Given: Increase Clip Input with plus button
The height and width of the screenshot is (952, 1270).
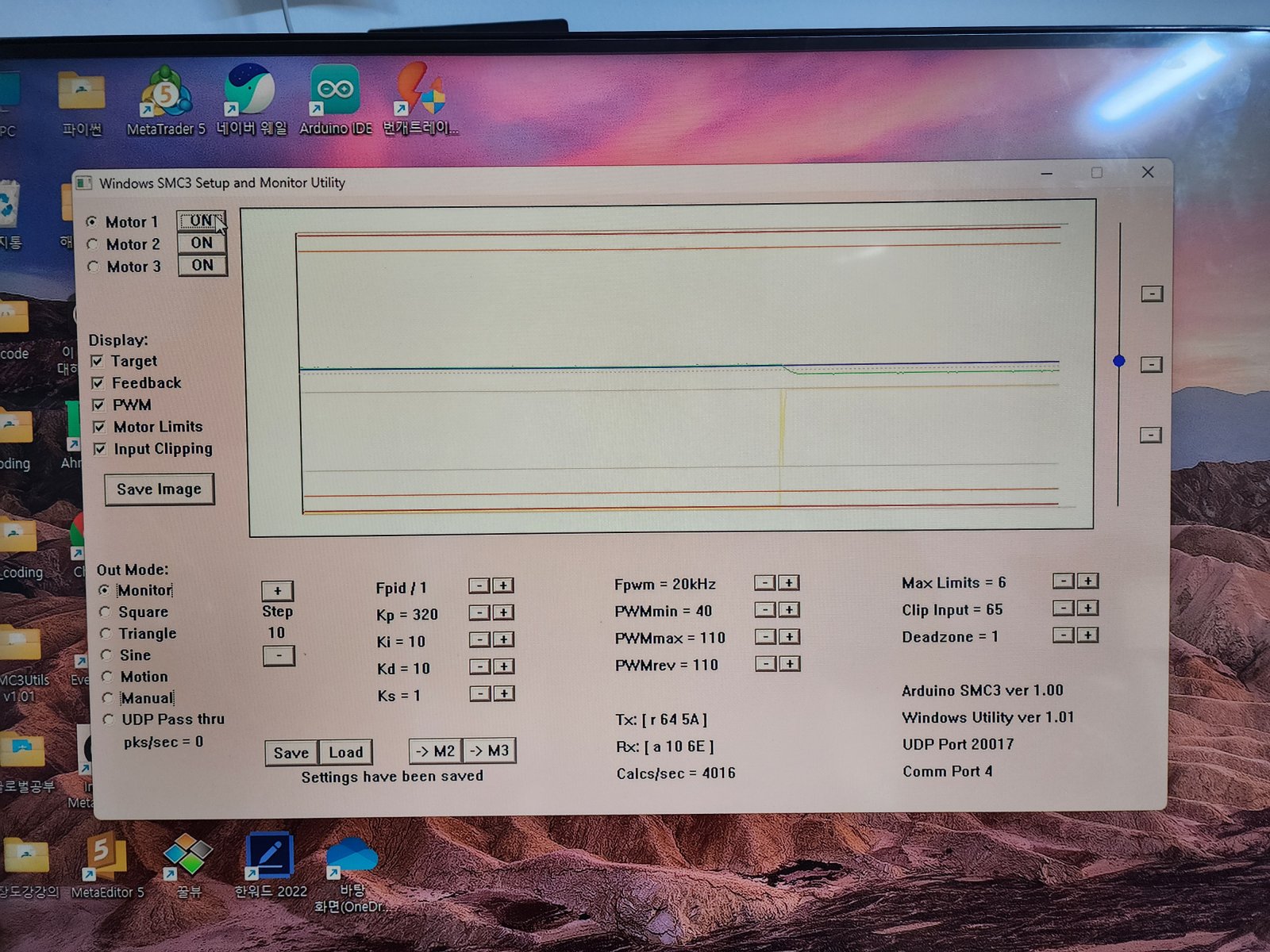Looking at the screenshot, I should [1087, 608].
